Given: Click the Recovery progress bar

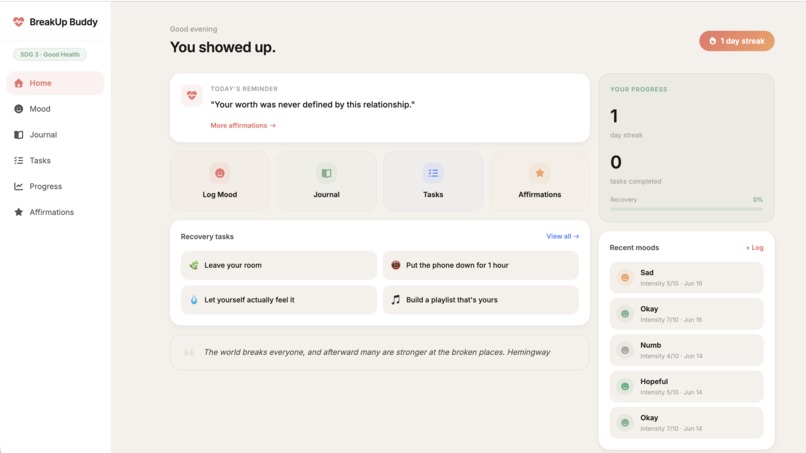Looking at the screenshot, I should click(x=686, y=209).
